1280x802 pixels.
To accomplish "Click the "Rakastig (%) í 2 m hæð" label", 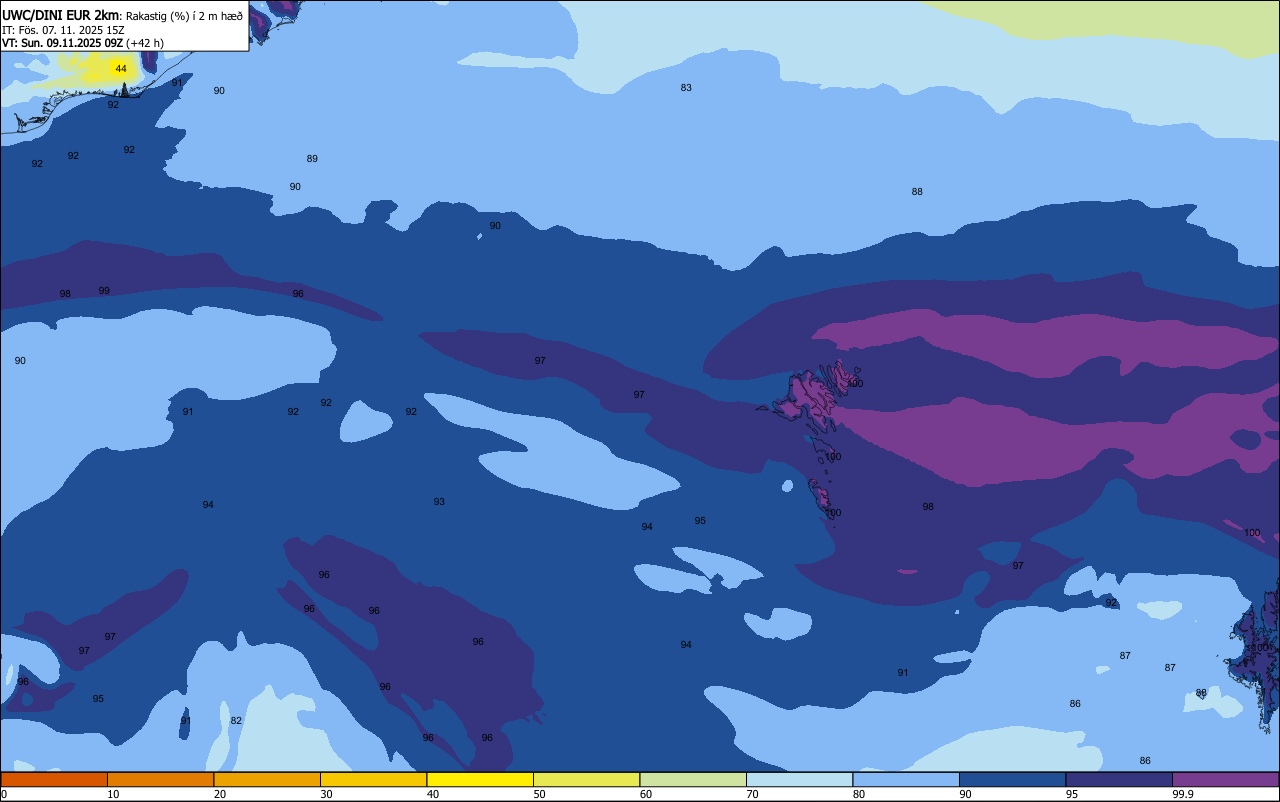I will click(x=183, y=16).
